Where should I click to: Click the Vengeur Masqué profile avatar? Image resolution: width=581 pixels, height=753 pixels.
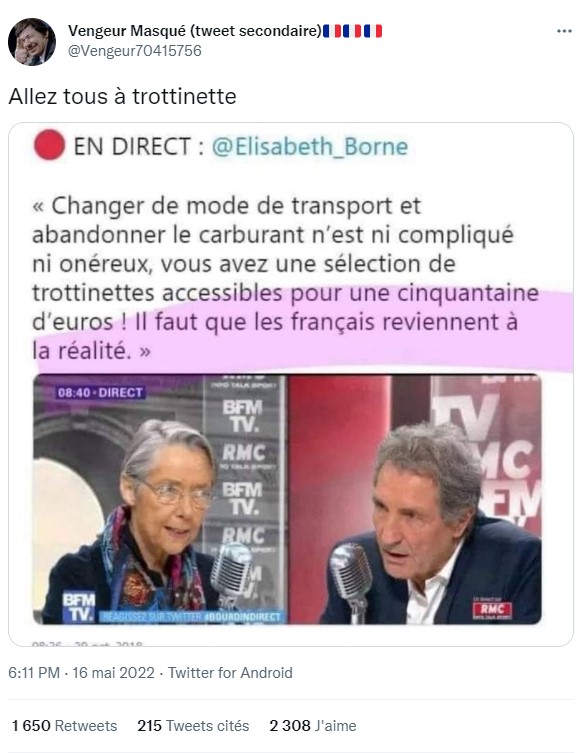click(32, 42)
